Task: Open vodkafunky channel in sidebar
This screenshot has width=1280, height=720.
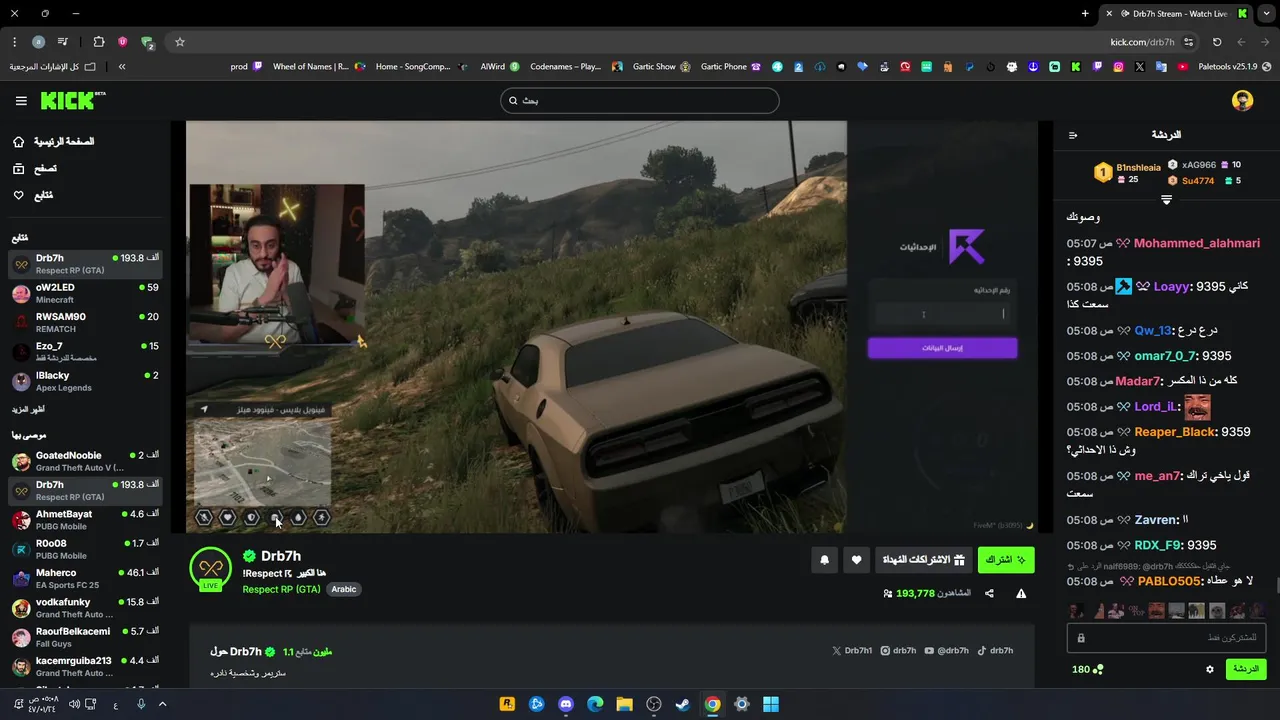Action: tap(85, 608)
